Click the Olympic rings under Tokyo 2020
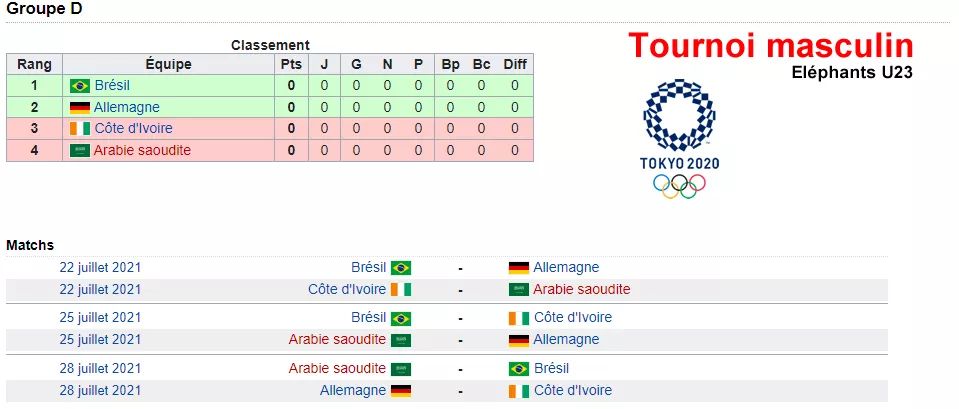 [x=679, y=186]
